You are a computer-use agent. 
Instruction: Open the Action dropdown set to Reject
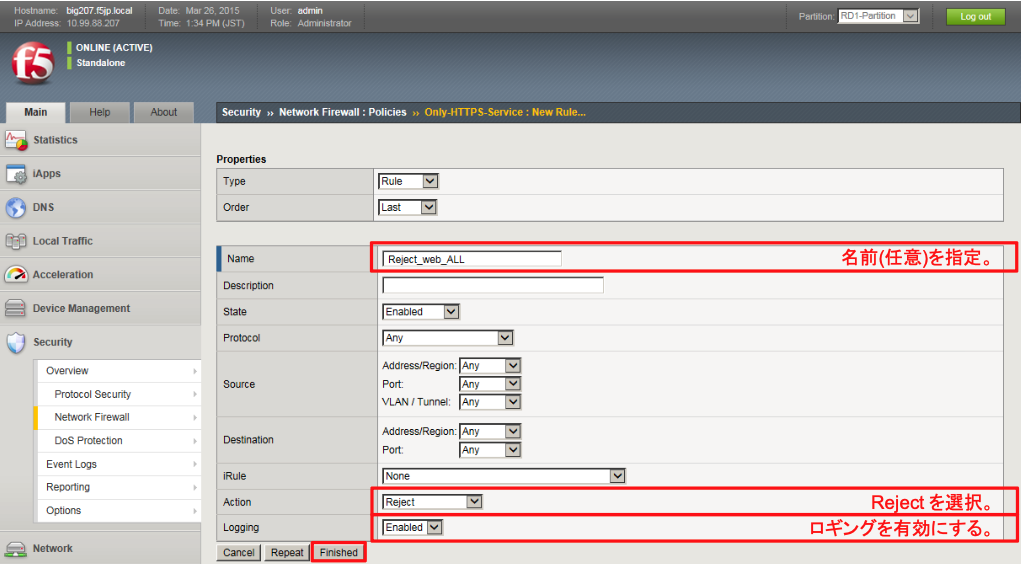432,502
